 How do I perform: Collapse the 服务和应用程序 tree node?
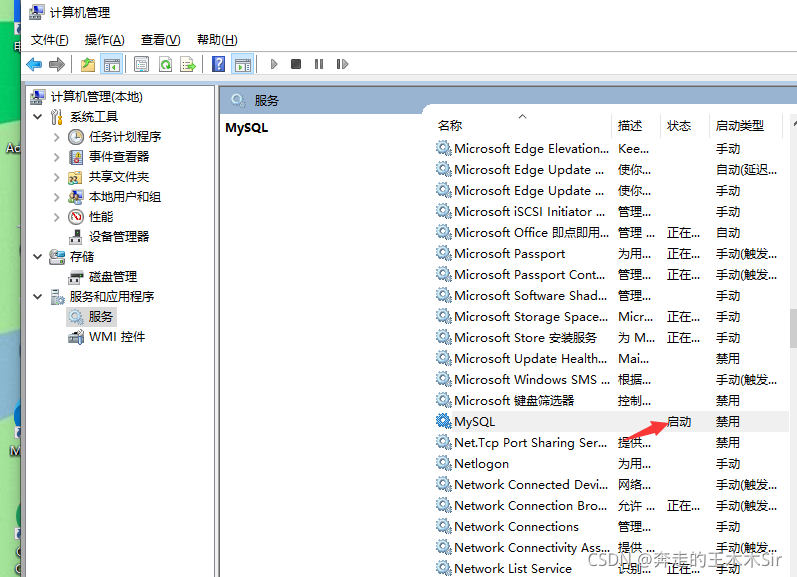(x=37, y=296)
